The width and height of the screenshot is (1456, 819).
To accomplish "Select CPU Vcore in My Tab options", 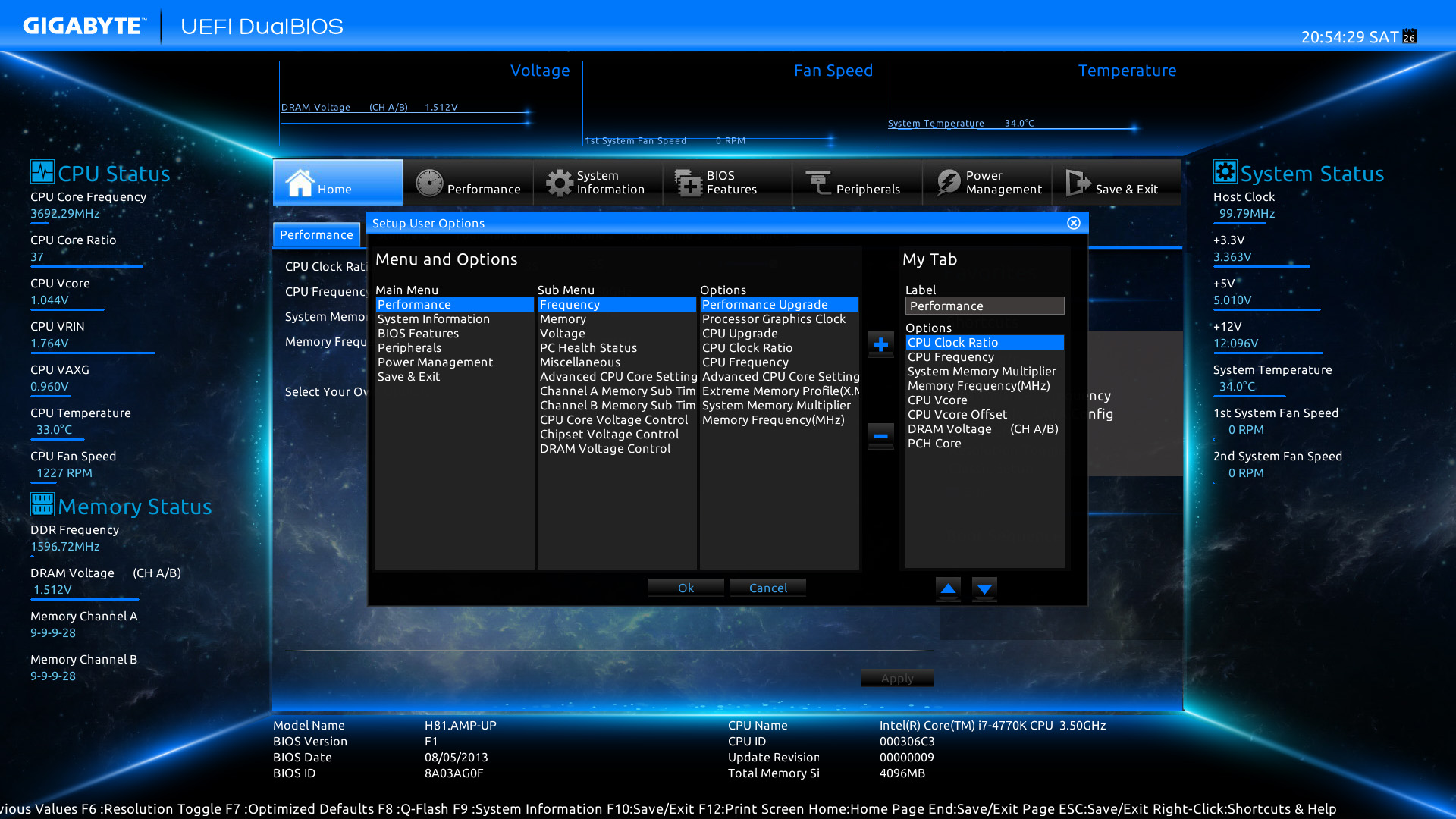I will click(x=984, y=400).
